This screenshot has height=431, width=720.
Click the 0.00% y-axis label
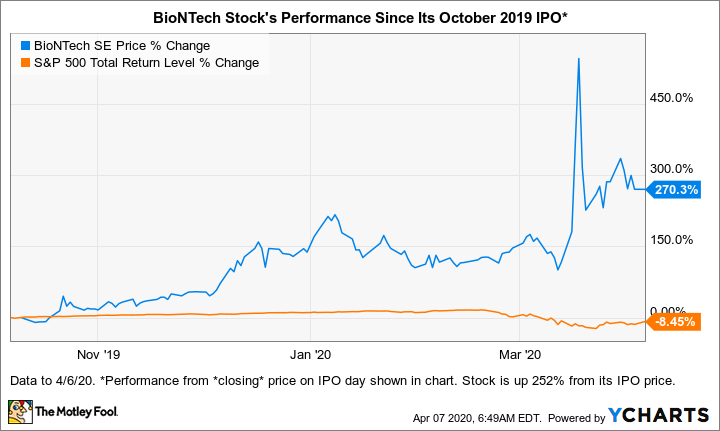point(673,311)
